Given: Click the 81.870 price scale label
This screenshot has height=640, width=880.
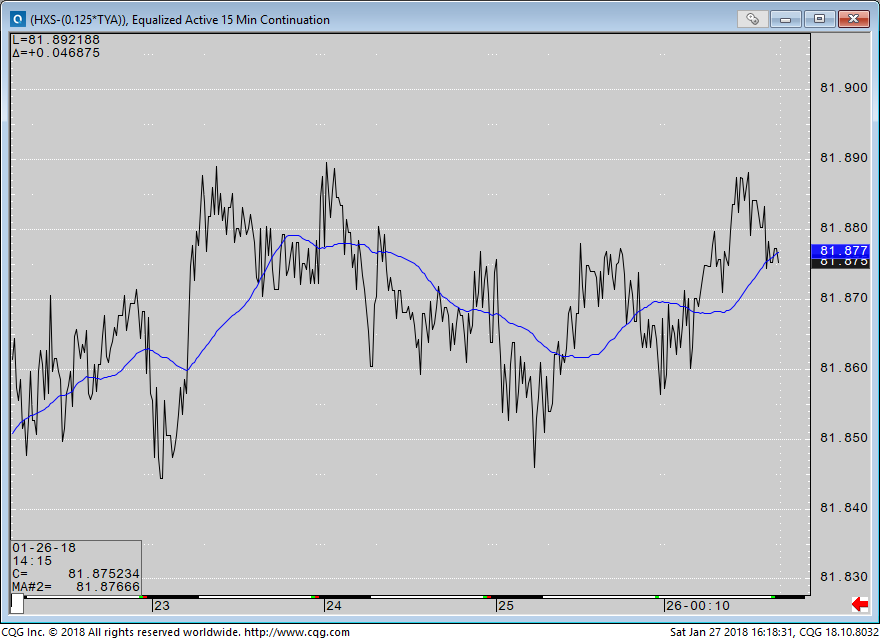Looking at the screenshot, I should click(844, 298).
